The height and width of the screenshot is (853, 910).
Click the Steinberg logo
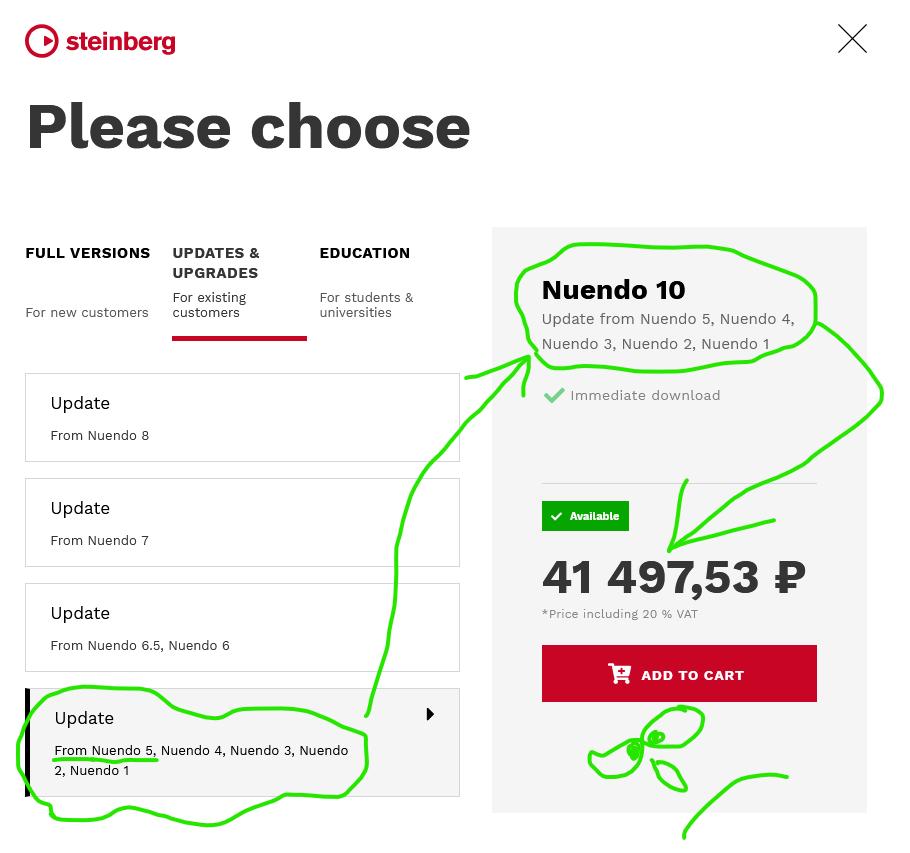[x=100, y=41]
